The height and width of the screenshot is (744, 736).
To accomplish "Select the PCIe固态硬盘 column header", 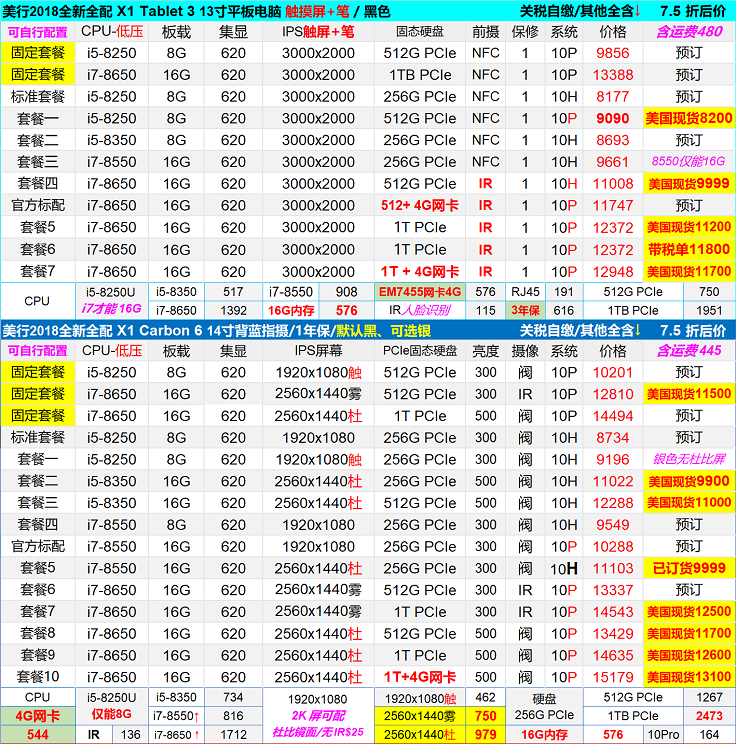I will (419, 351).
